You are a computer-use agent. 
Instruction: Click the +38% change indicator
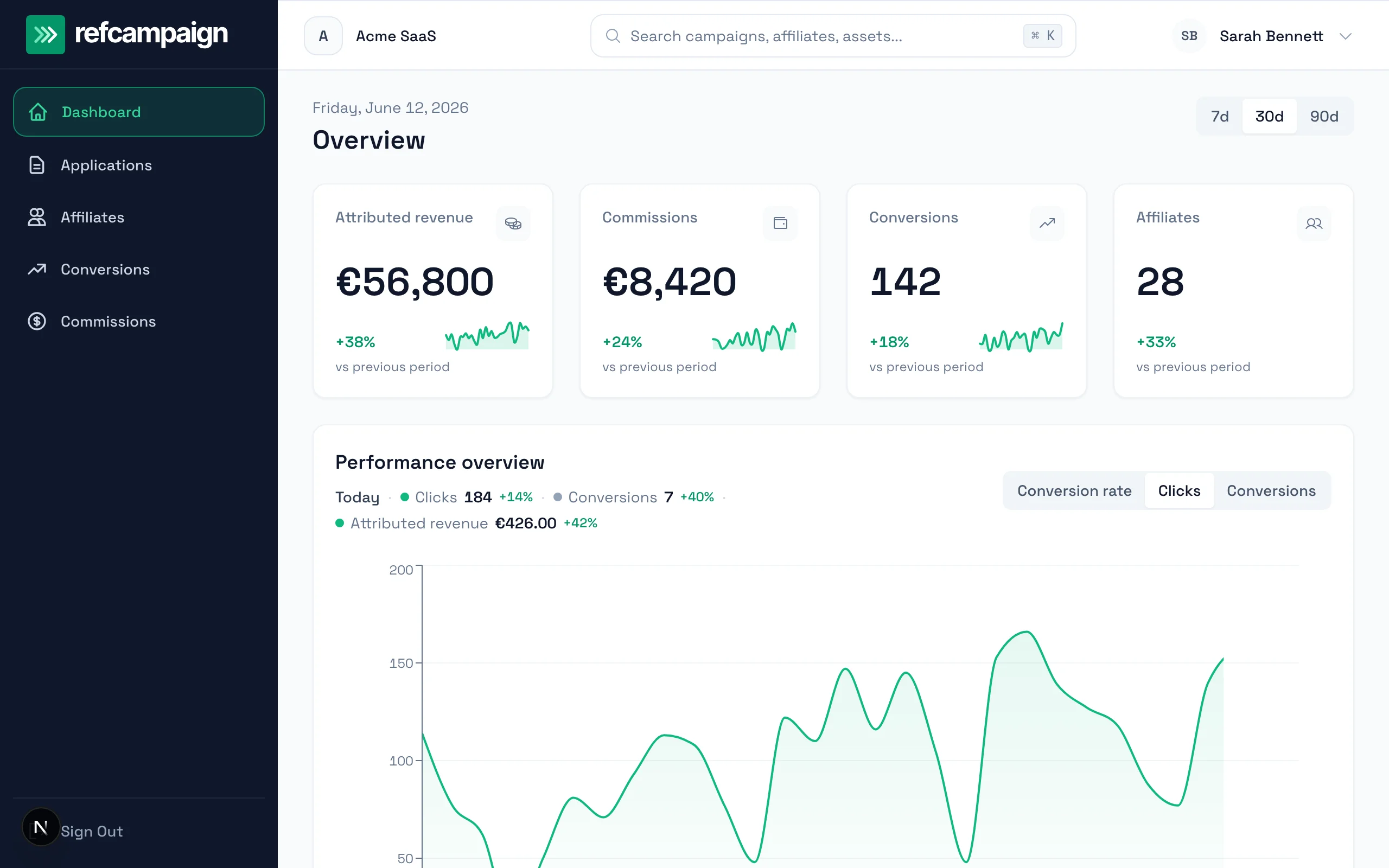pyautogui.click(x=355, y=342)
